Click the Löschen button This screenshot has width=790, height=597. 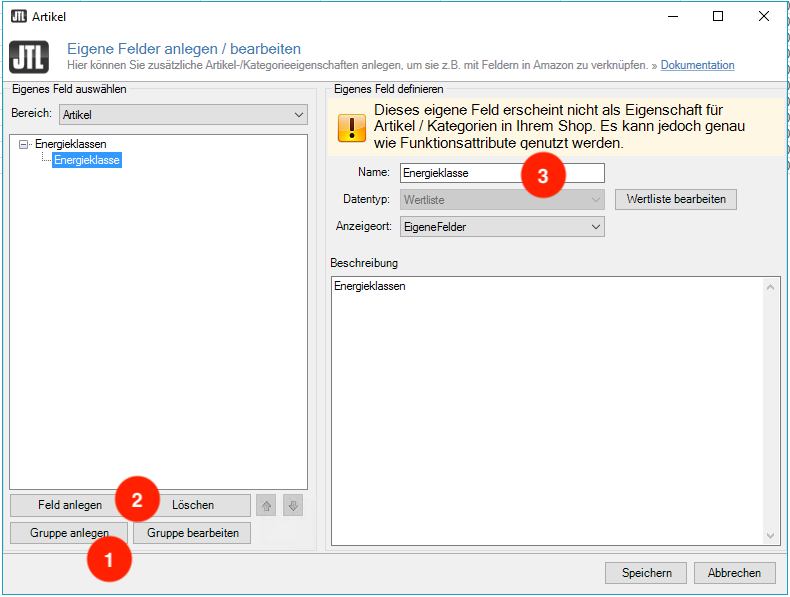[192, 505]
